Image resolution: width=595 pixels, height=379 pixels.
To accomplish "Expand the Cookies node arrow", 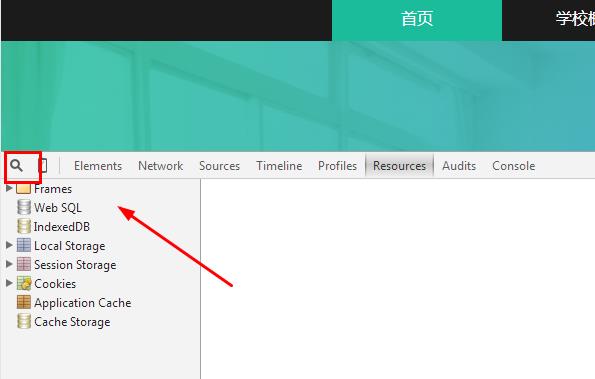I will coord(9,283).
